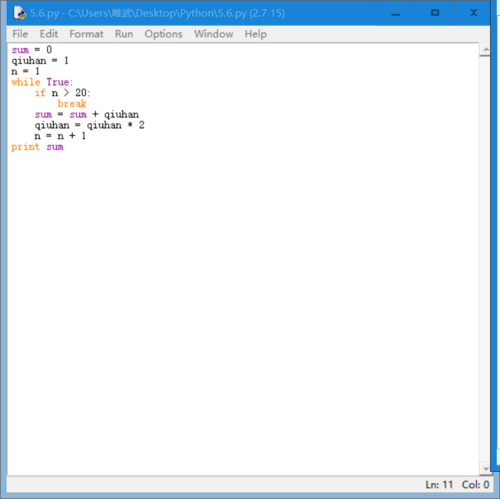The image size is (500, 499).
Task: Place cursor on the 'while True:' line
Action: click(x=42, y=82)
